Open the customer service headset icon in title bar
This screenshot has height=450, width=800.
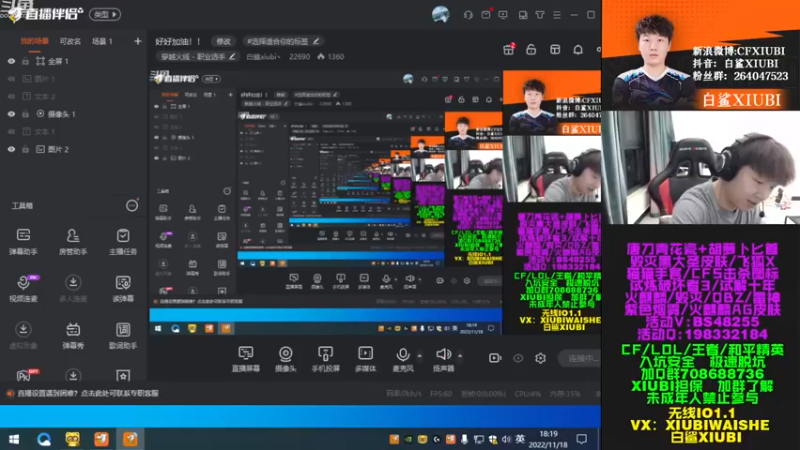tap(468, 15)
